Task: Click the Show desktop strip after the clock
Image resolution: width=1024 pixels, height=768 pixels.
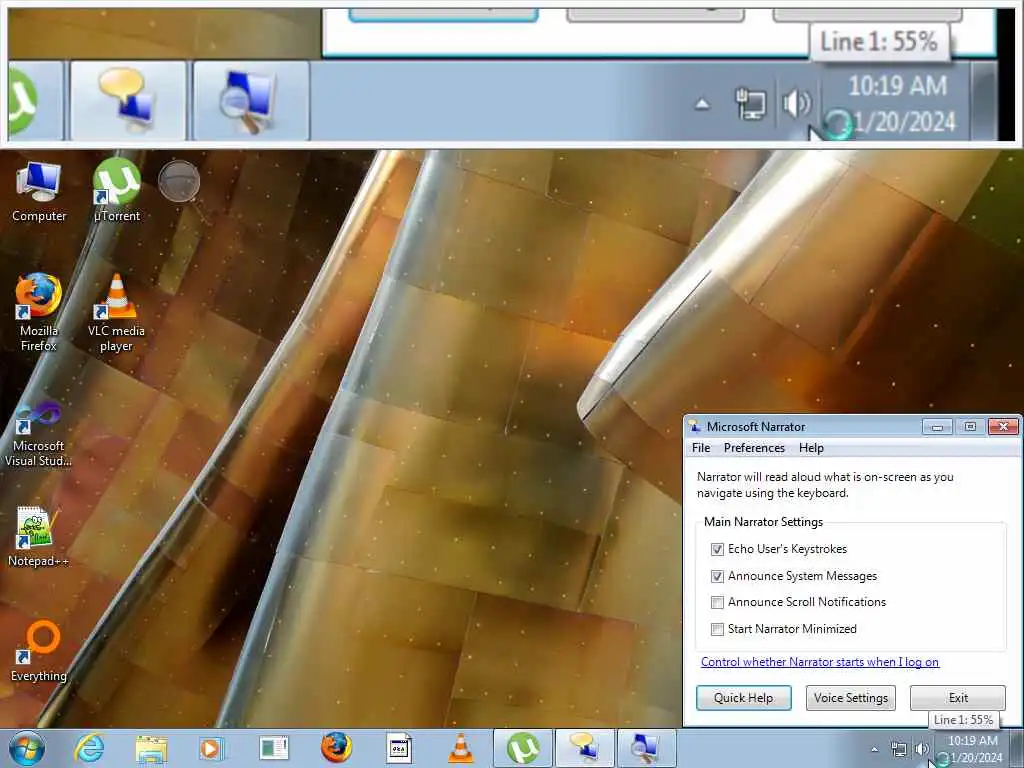Action: click(x=1016, y=749)
